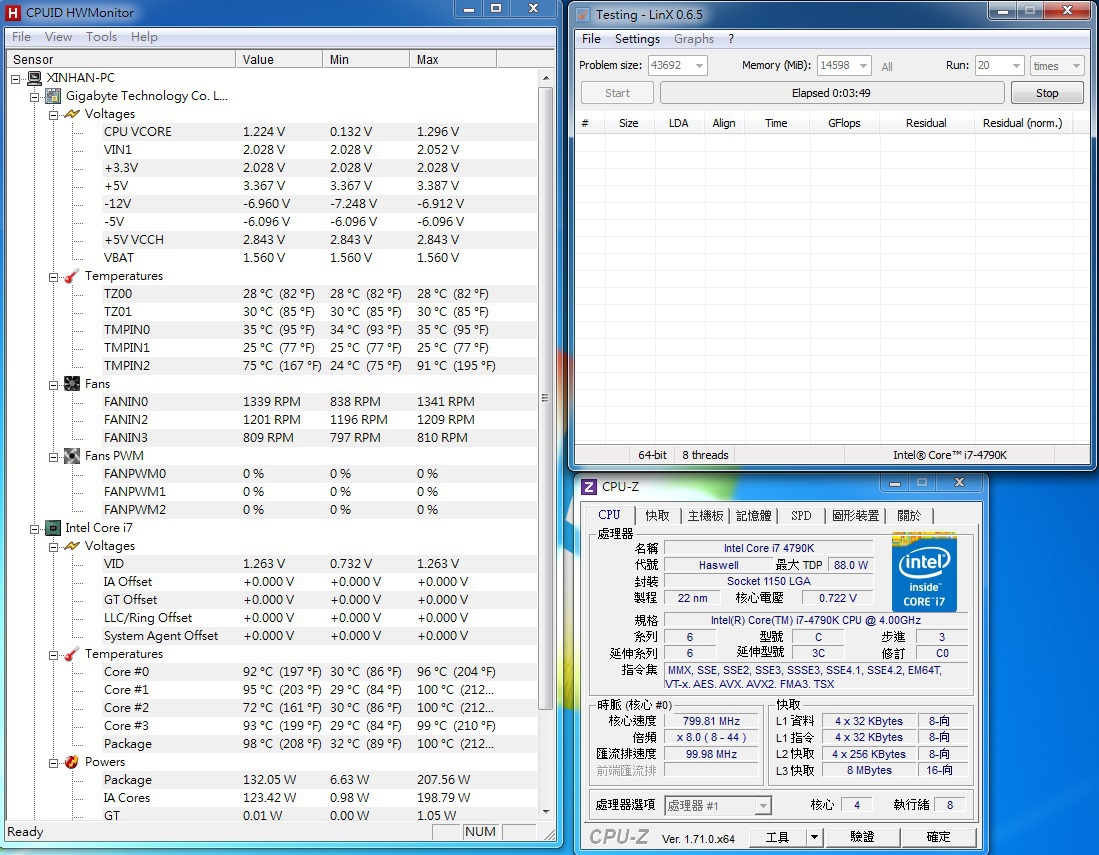The width and height of the screenshot is (1099, 855).
Task: Click the Fans category fan icon
Action: pyautogui.click(x=71, y=384)
